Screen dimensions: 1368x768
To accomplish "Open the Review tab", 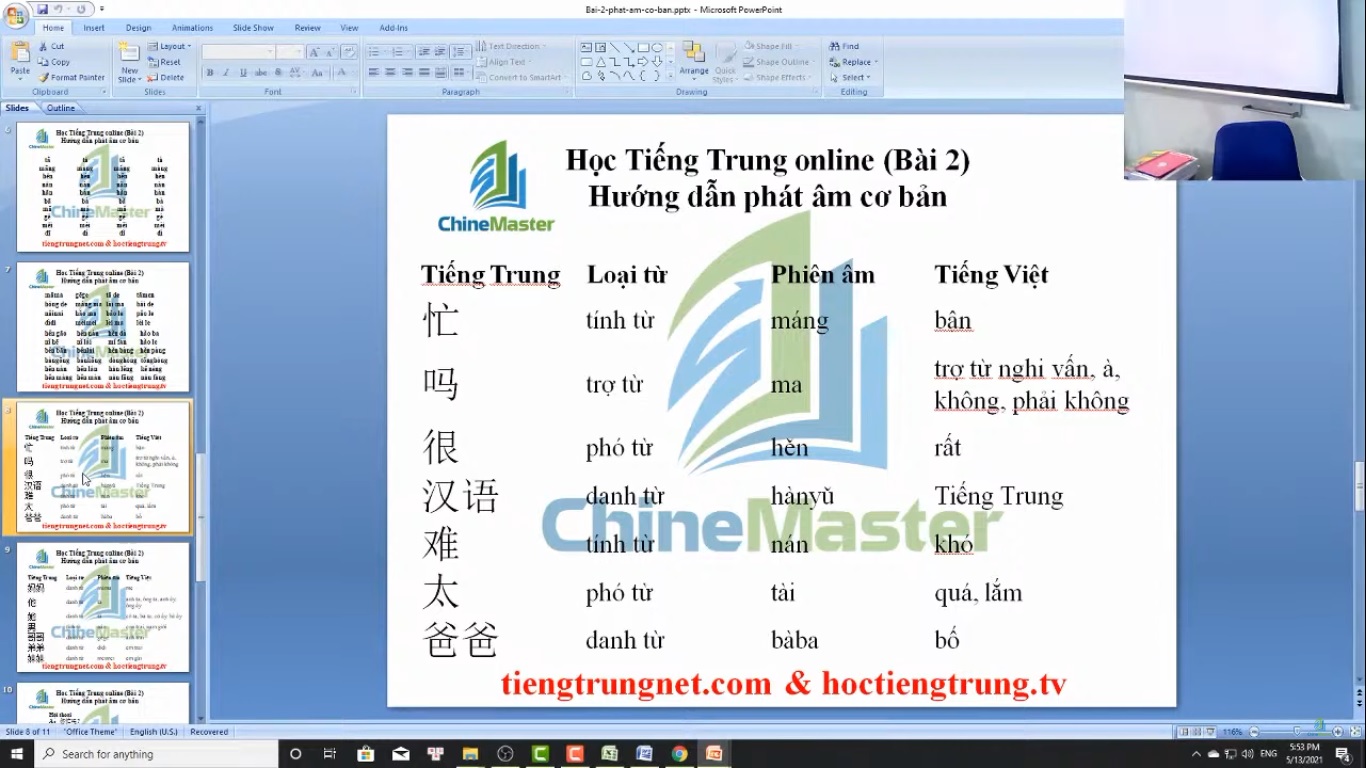I will [308, 28].
